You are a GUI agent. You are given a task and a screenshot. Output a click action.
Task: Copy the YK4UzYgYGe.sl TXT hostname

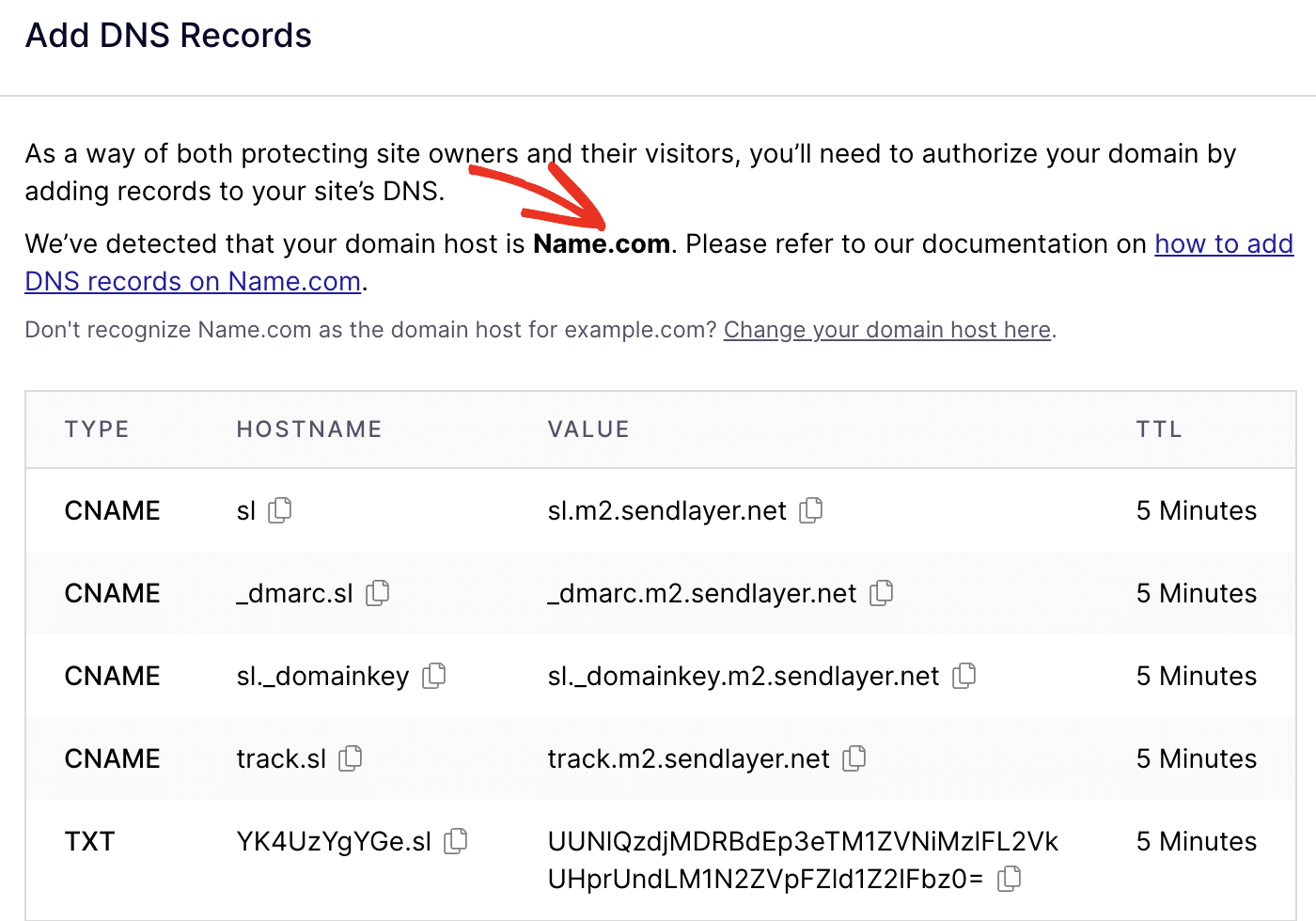coord(456,841)
